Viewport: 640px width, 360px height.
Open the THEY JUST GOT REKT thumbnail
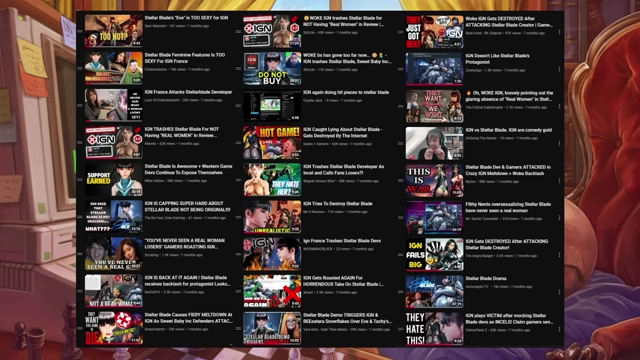click(x=434, y=32)
